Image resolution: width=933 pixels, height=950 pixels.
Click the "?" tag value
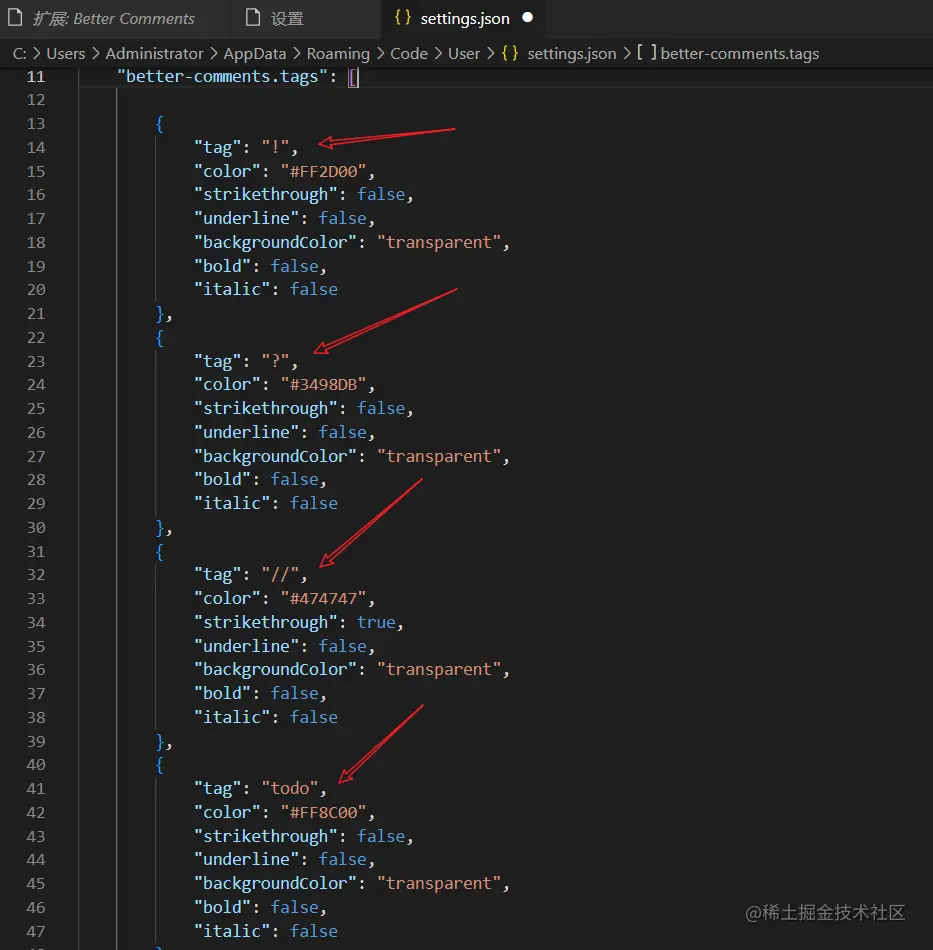[x=275, y=361]
